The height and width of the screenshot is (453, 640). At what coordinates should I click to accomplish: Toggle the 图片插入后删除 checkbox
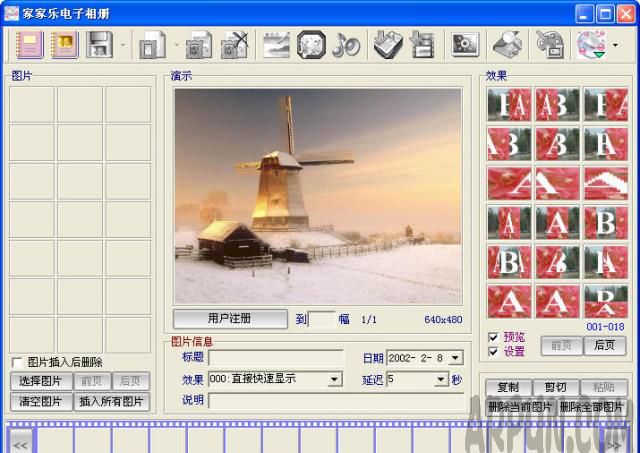(17, 362)
